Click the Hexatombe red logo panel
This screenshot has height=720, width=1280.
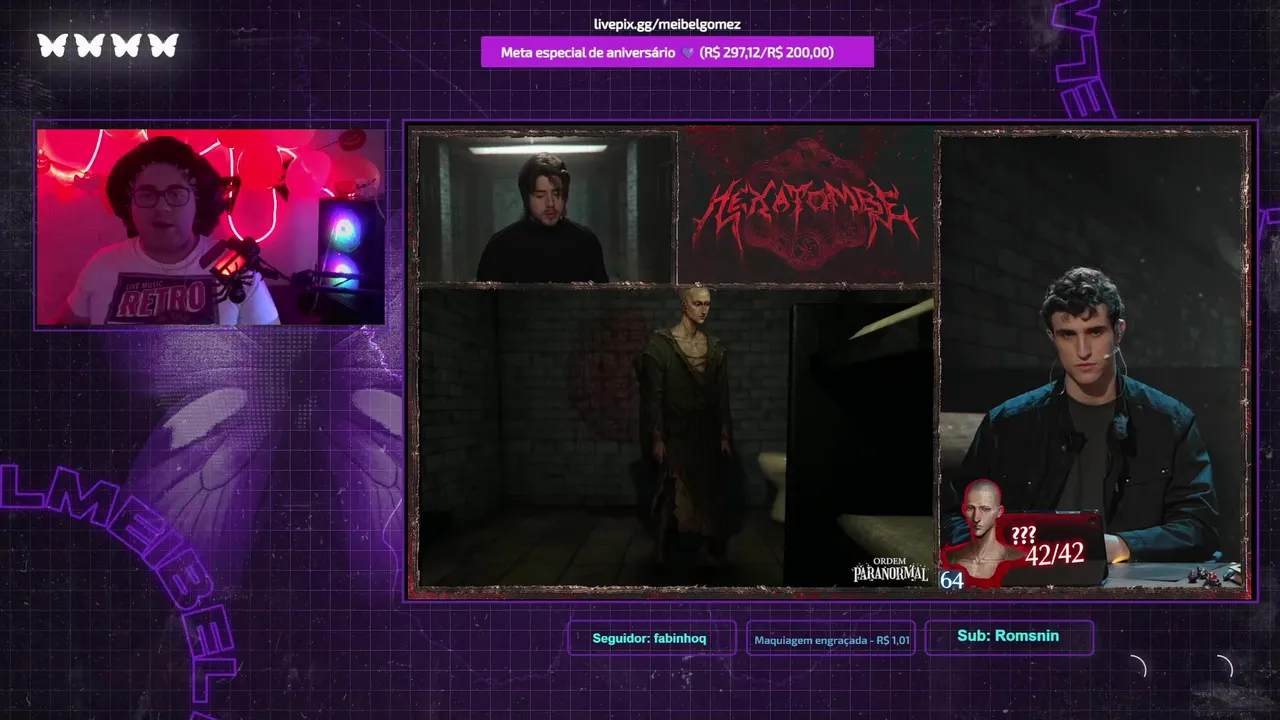[x=806, y=207]
